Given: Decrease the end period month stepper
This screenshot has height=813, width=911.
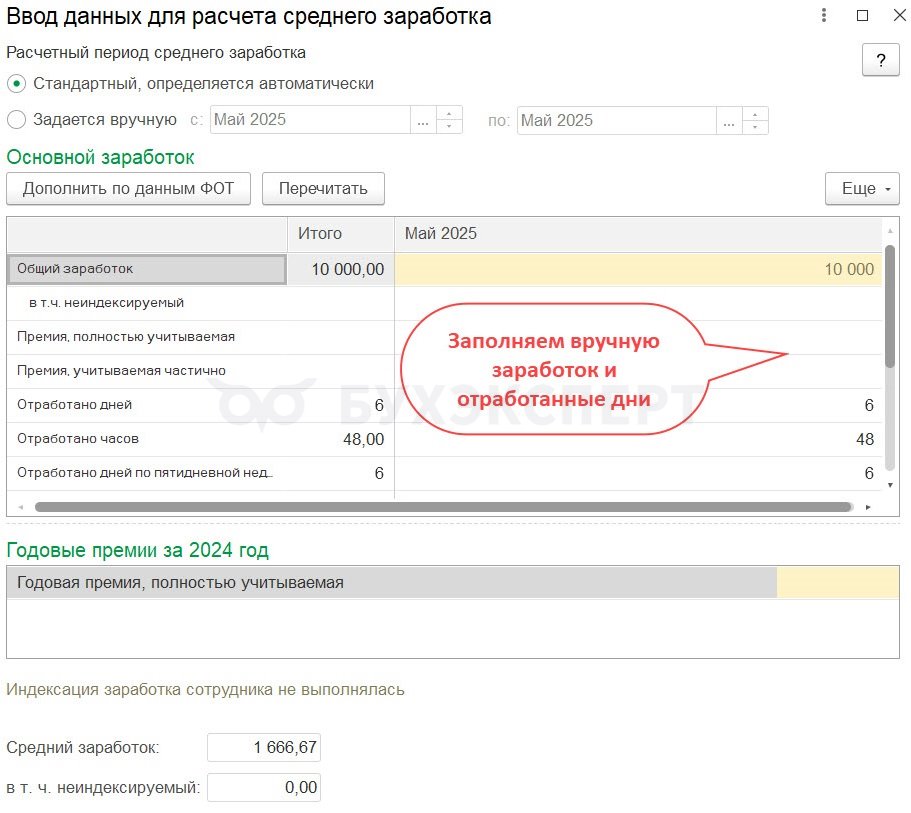Looking at the screenshot, I should (755, 127).
